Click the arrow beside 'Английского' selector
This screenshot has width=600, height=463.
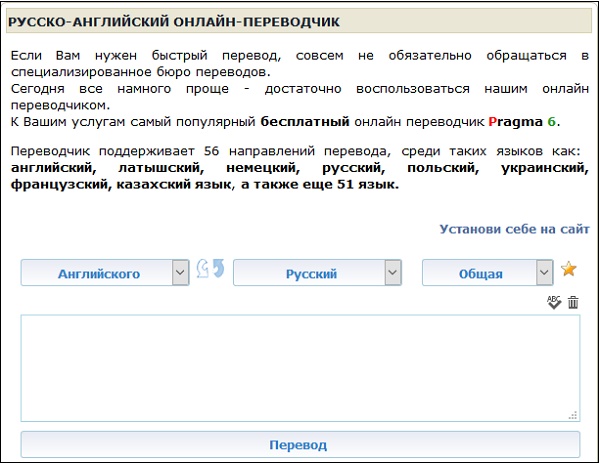(x=180, y=273)
